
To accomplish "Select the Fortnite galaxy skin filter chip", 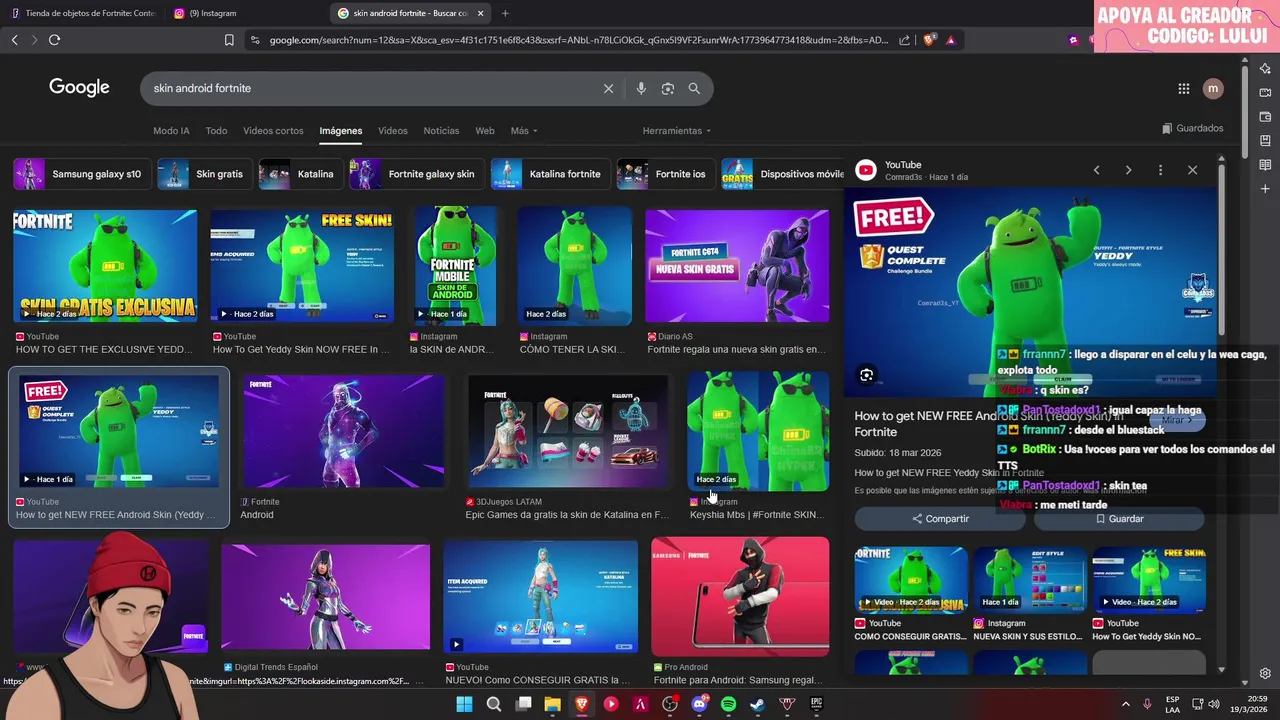I will click(x=415, y=174).
